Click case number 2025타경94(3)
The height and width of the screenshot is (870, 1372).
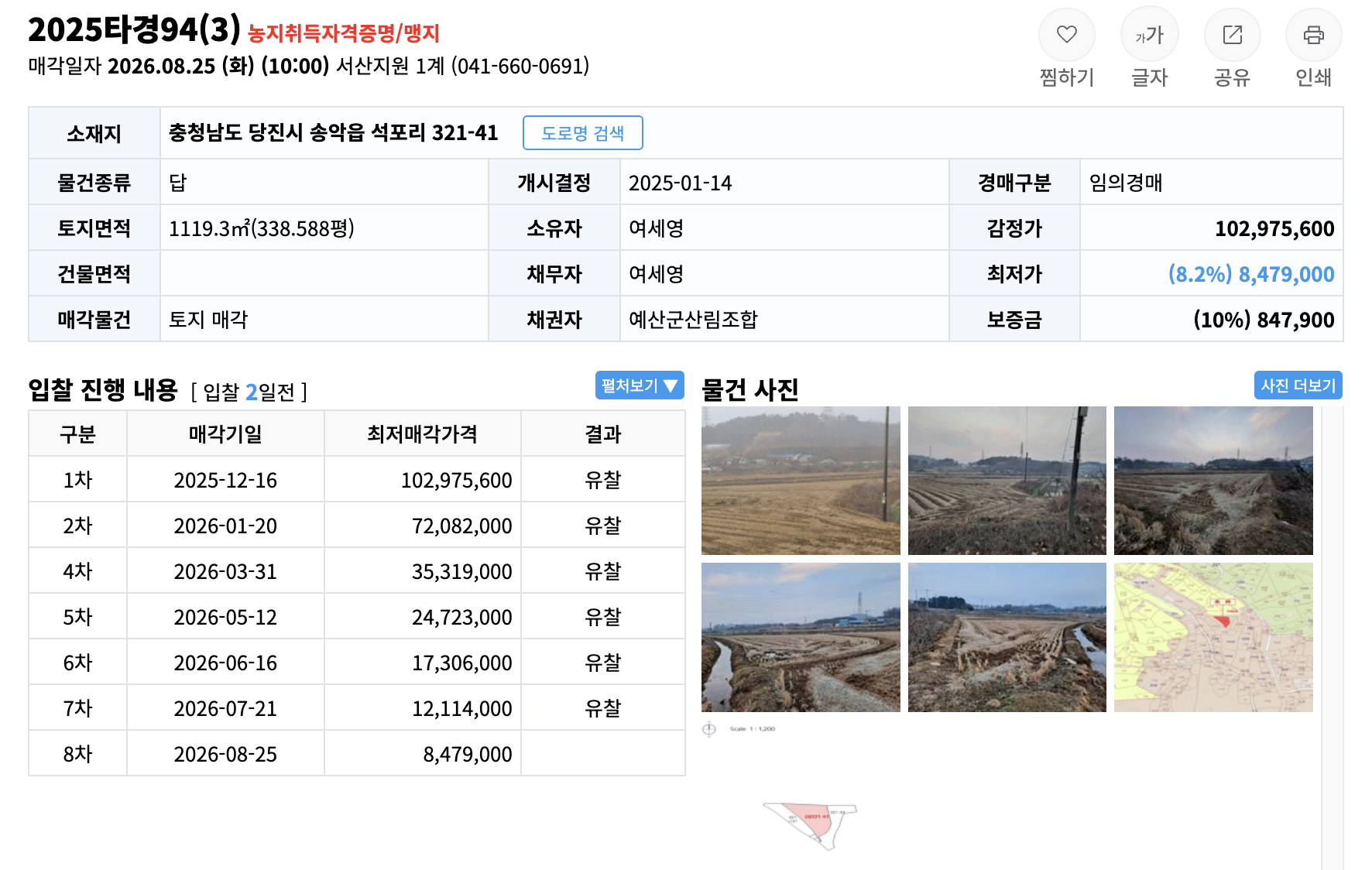click(x=135, y=30)
